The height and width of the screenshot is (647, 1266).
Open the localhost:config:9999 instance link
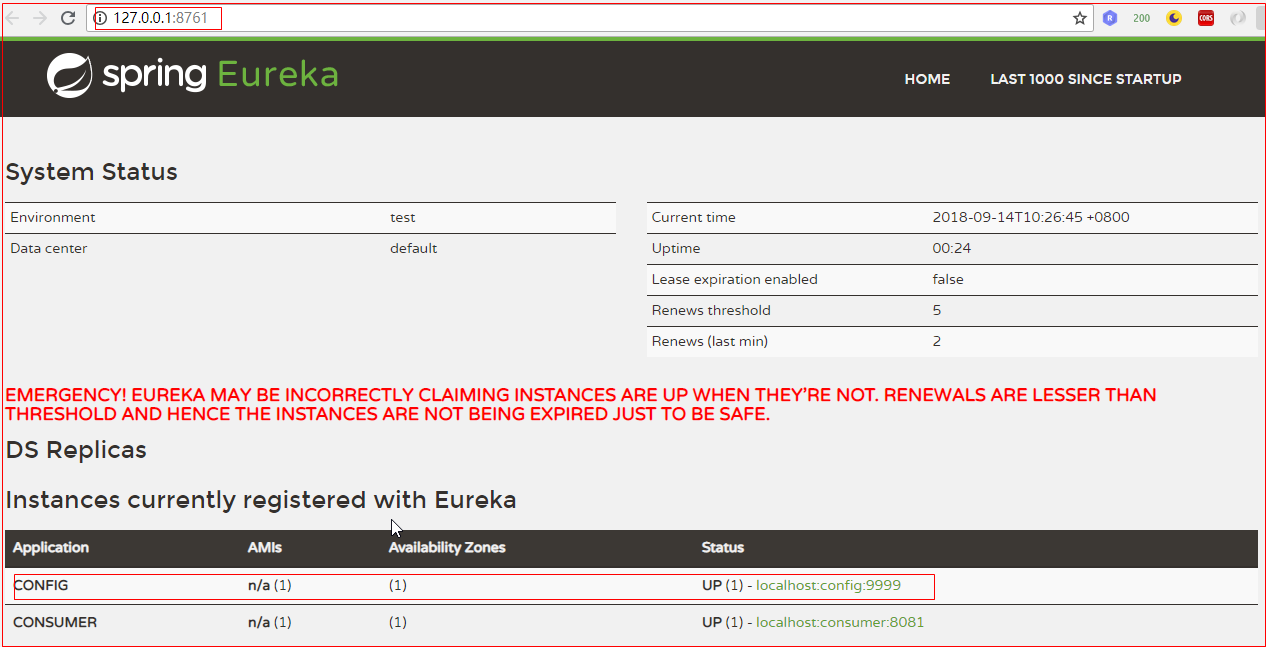(x=828, y=585)
